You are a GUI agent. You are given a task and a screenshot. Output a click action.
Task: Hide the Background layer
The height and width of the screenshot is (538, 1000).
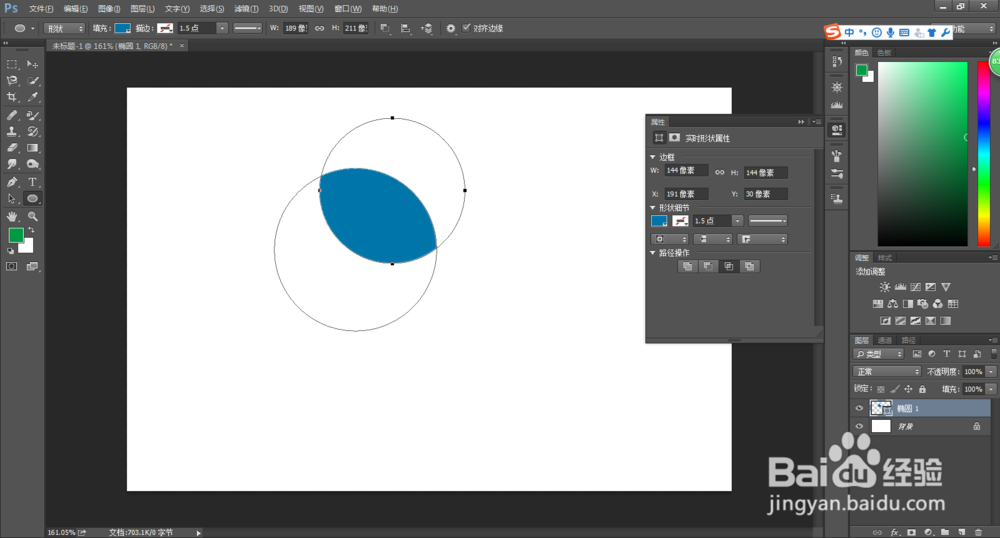coord(859,426)
